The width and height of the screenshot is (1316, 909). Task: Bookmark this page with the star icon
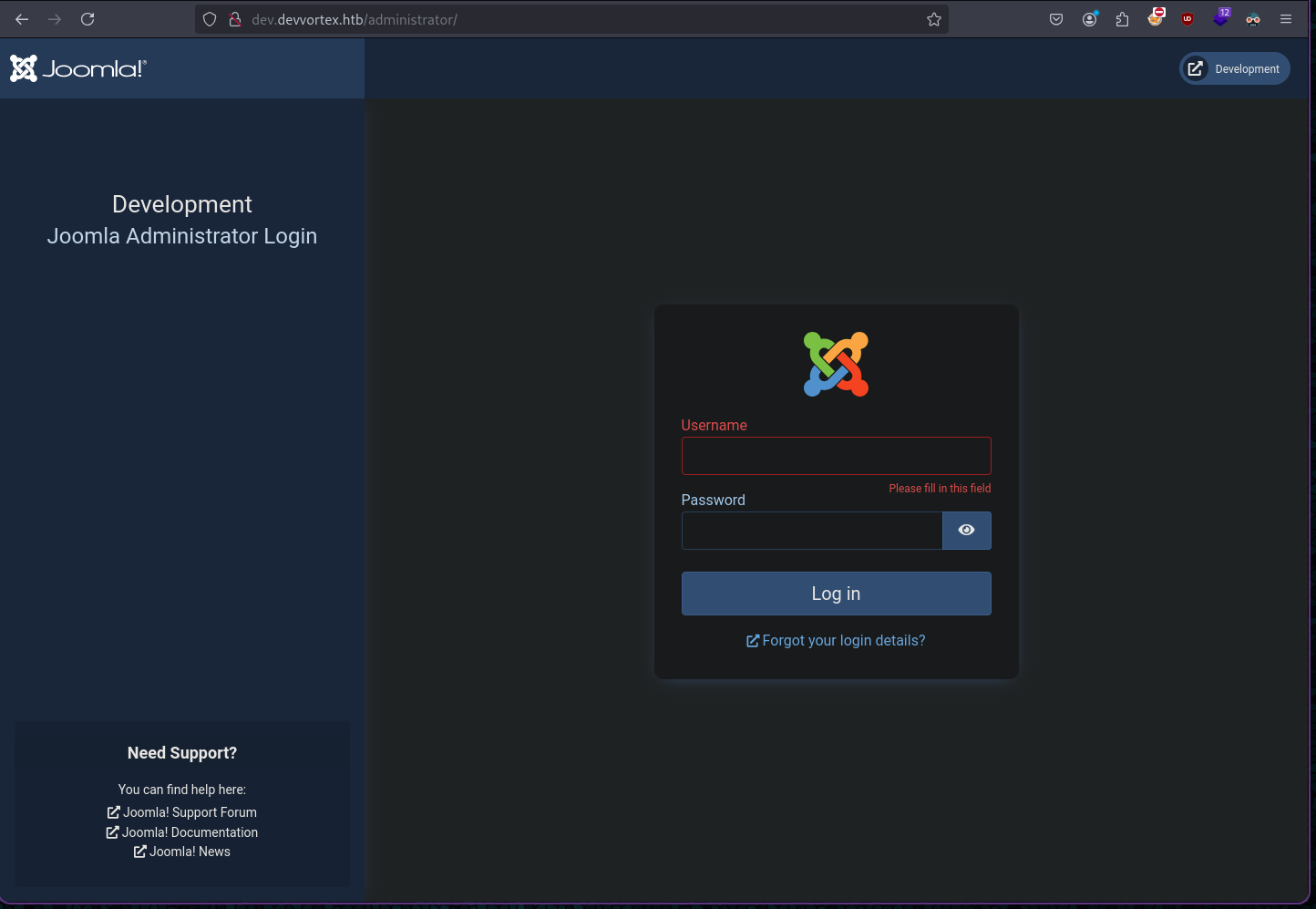point(934,19)
